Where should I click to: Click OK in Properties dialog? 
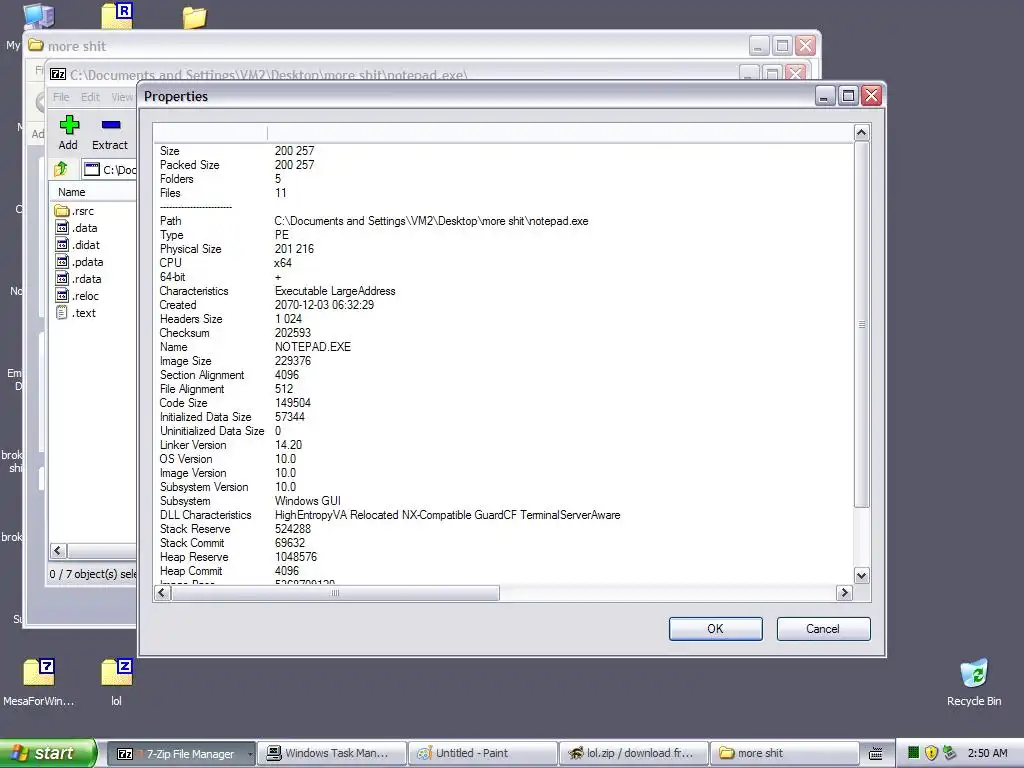715,628
